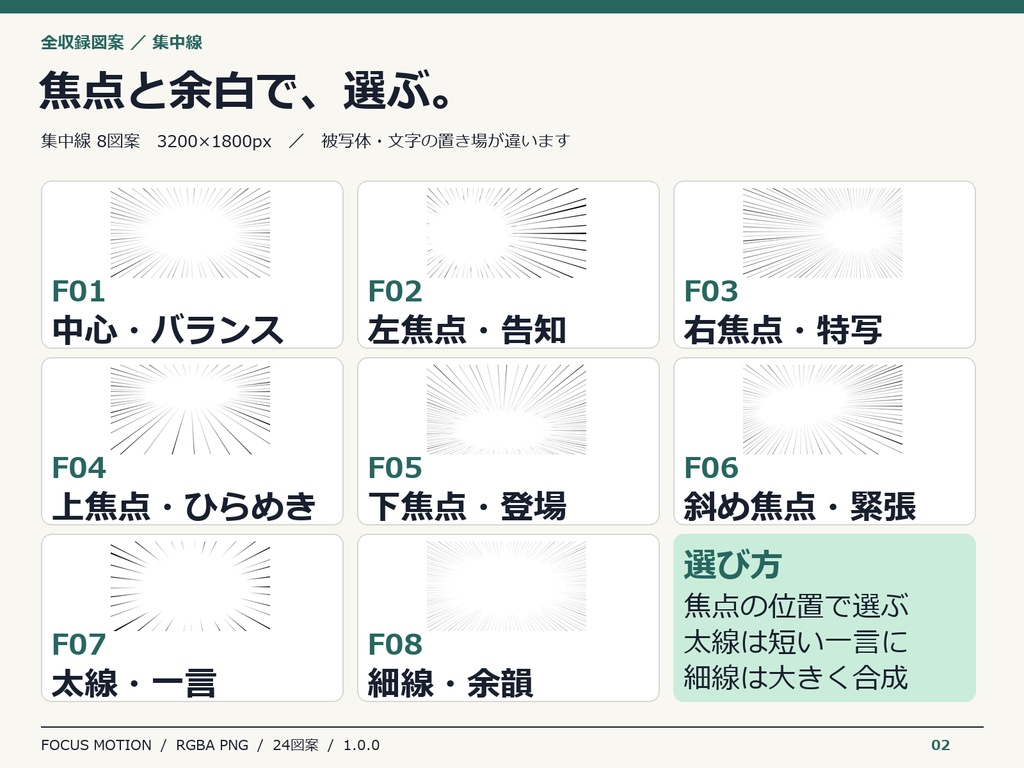Click the line 太線は短い一言に
1024x768 pixels.
(796, 642)
